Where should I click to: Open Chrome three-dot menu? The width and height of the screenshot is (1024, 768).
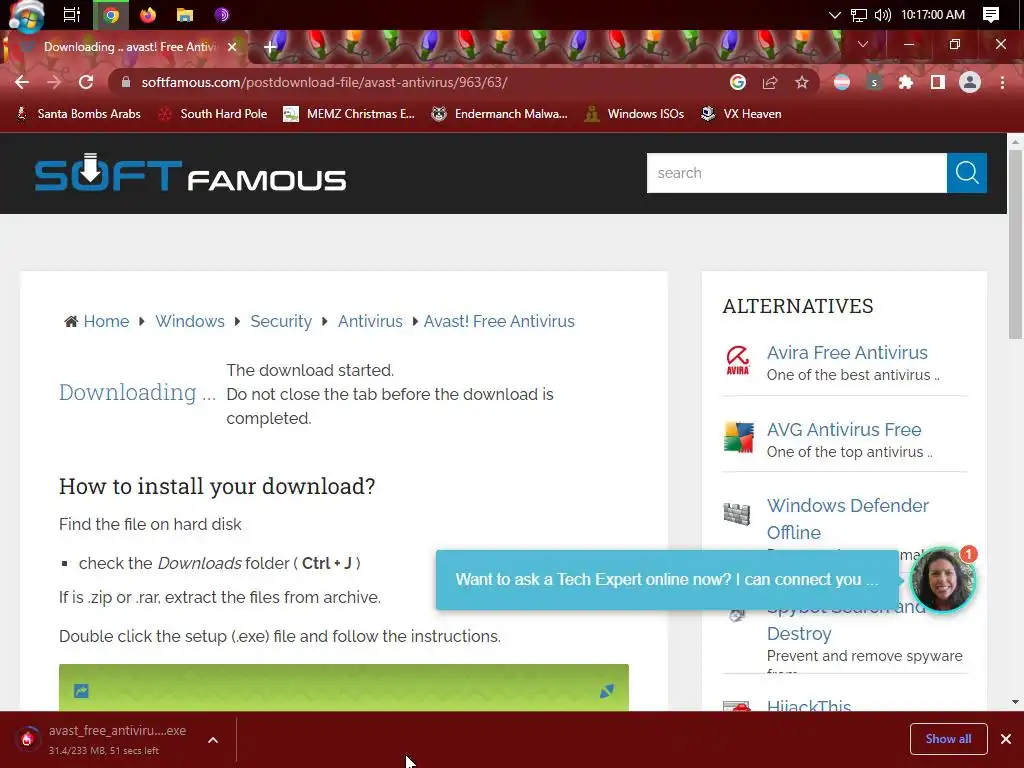(1002, 82)
